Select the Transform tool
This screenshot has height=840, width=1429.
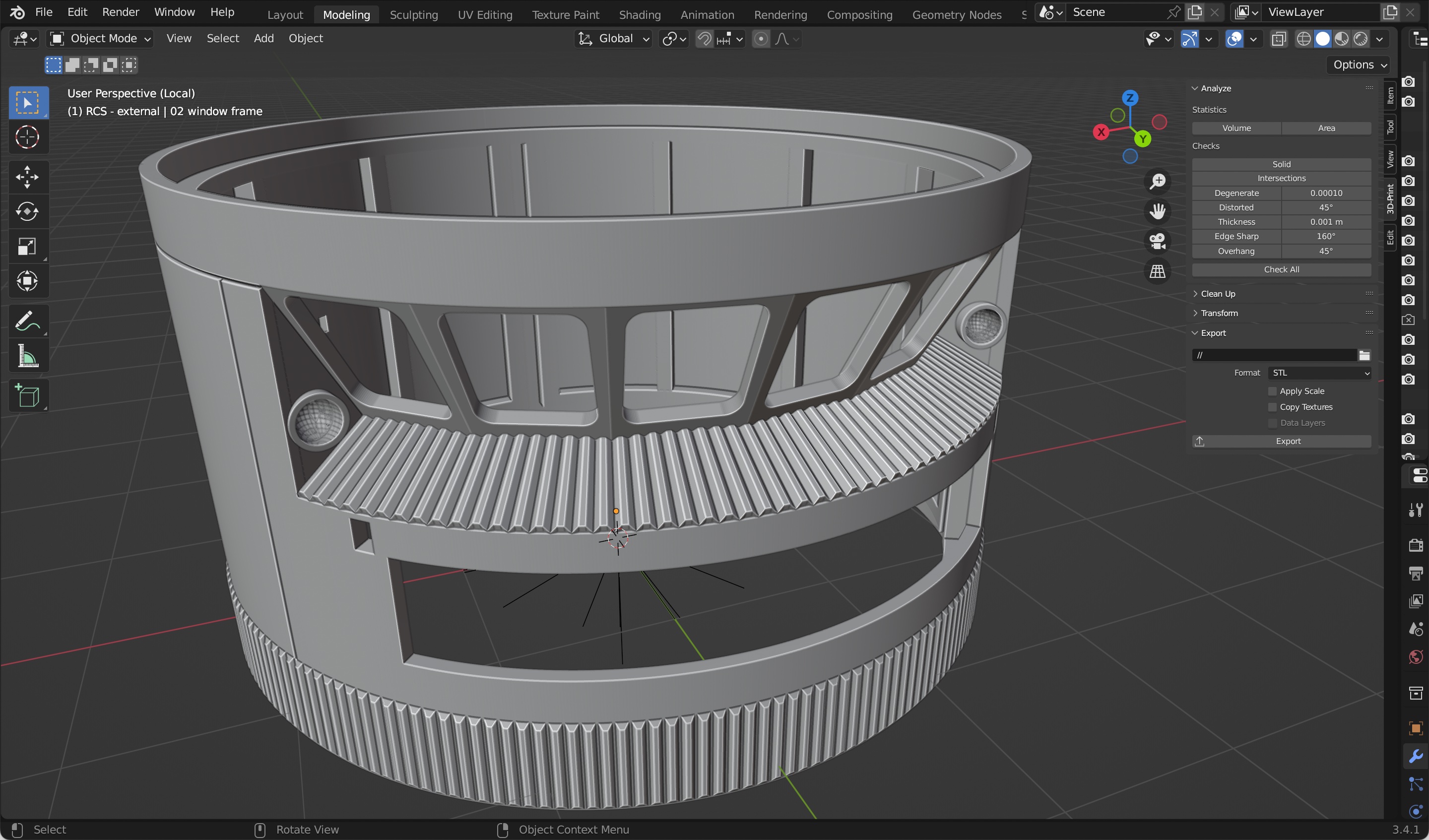[x=28, y=281]
